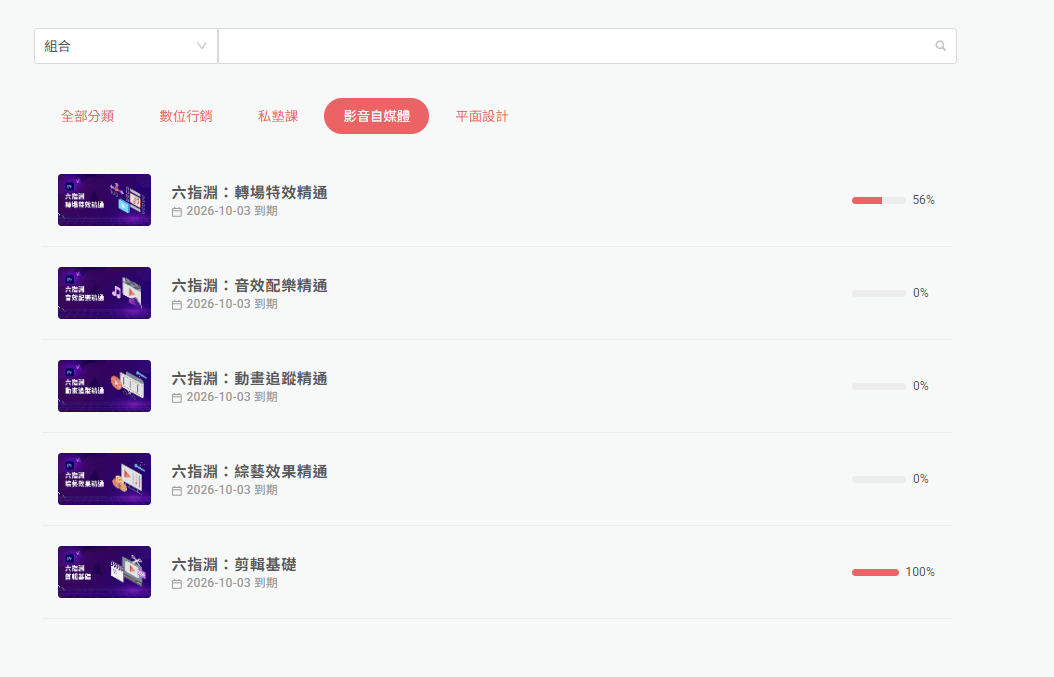Click the calendar icon under 音效配樂精通
The height and width of the screenshot is (677, 1054).
tap(177, 305)
